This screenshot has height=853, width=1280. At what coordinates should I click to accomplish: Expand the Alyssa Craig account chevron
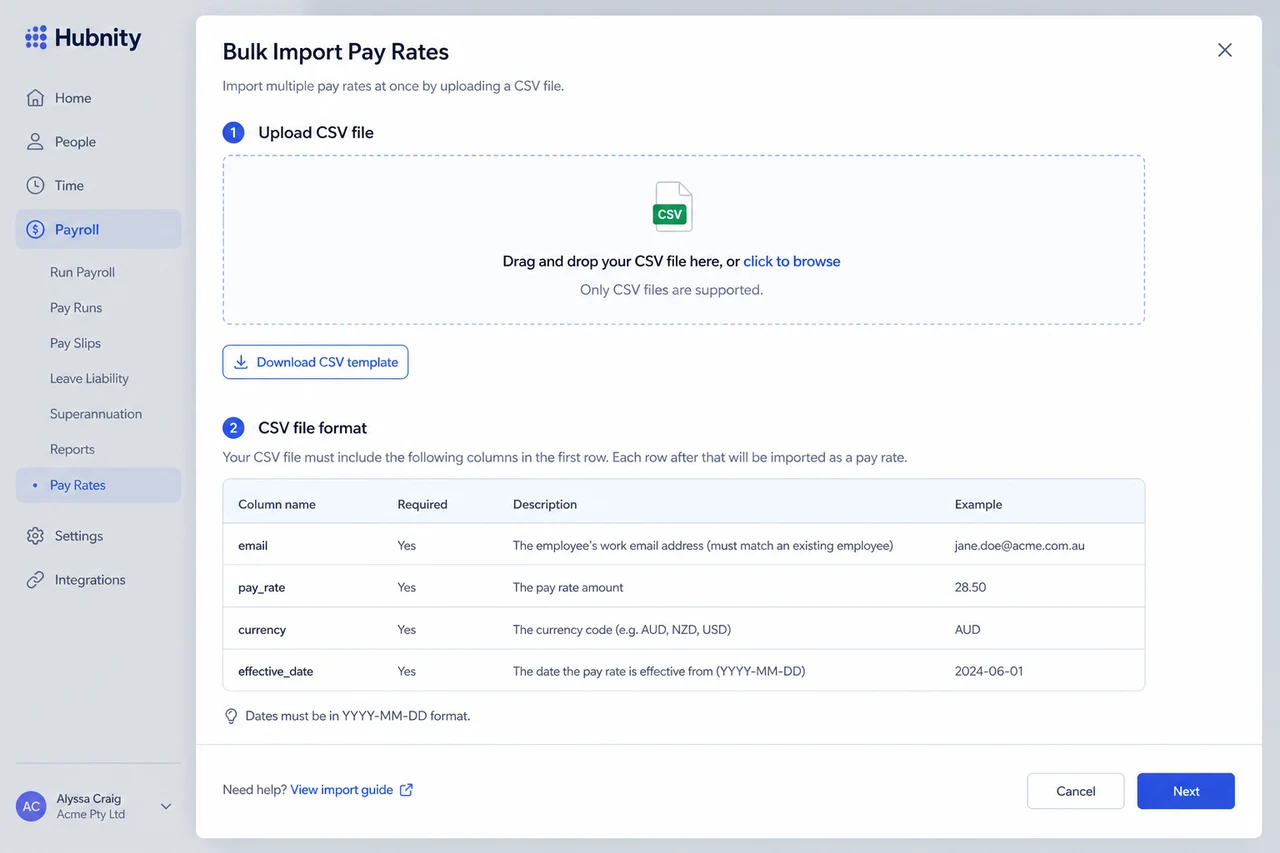click(166, 806)
